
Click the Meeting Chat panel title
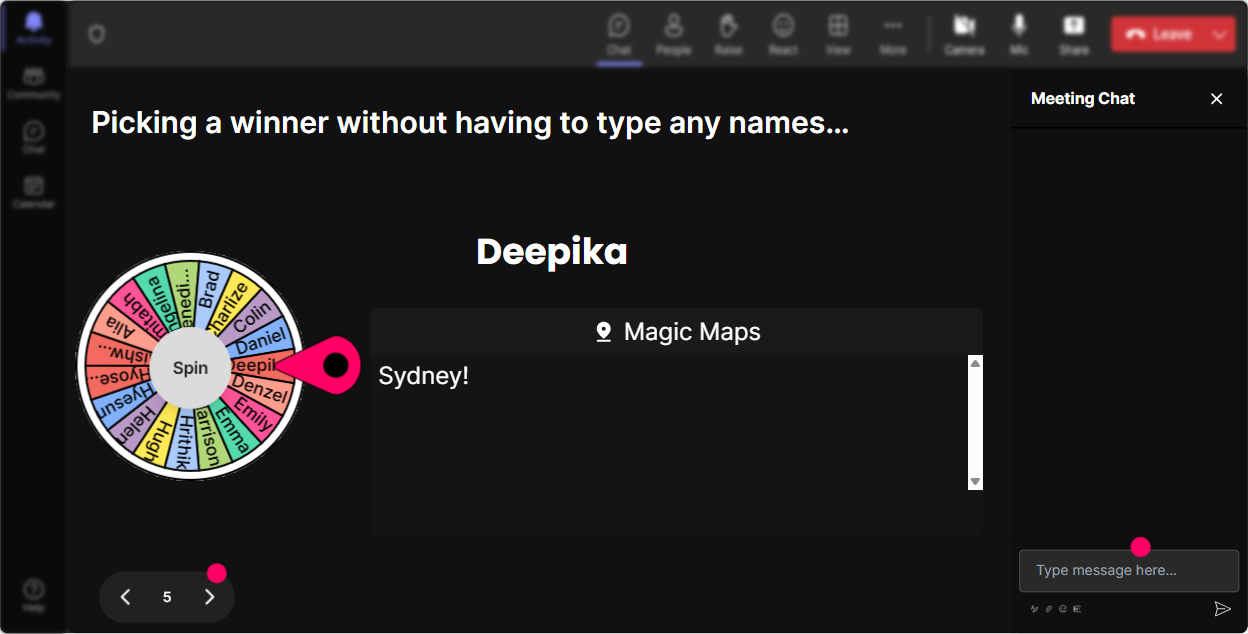[1083, 98]
